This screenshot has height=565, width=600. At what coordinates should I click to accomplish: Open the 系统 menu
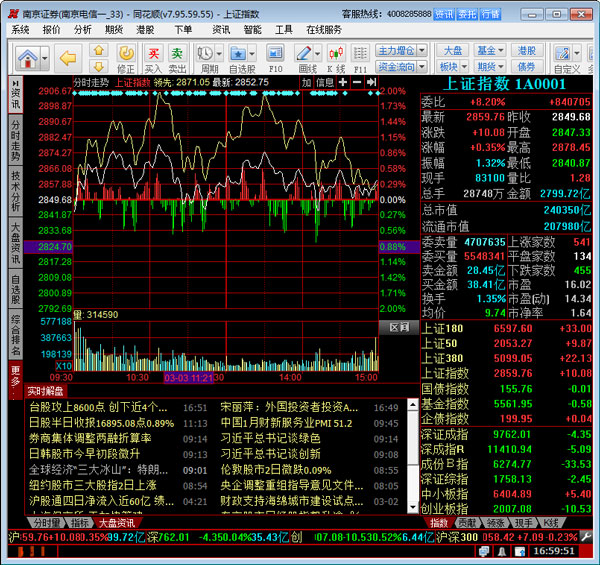tap(20, 30)
